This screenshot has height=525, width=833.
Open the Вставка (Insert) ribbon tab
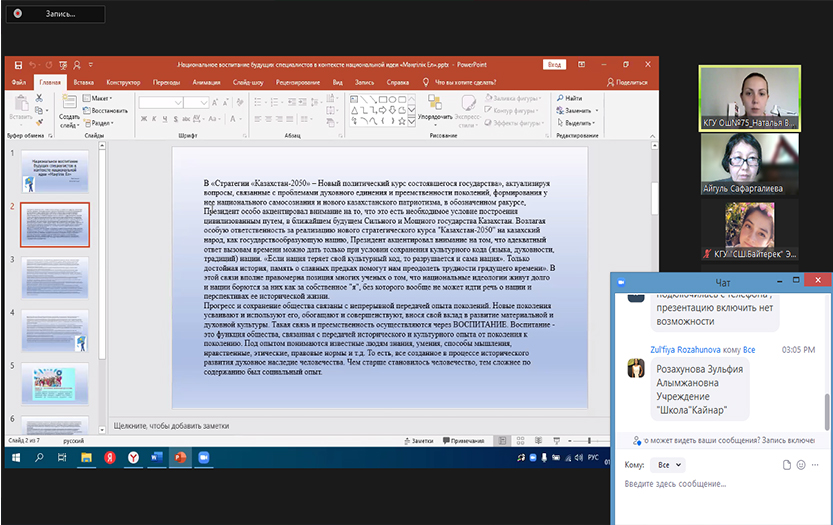(x=84, y=82)
